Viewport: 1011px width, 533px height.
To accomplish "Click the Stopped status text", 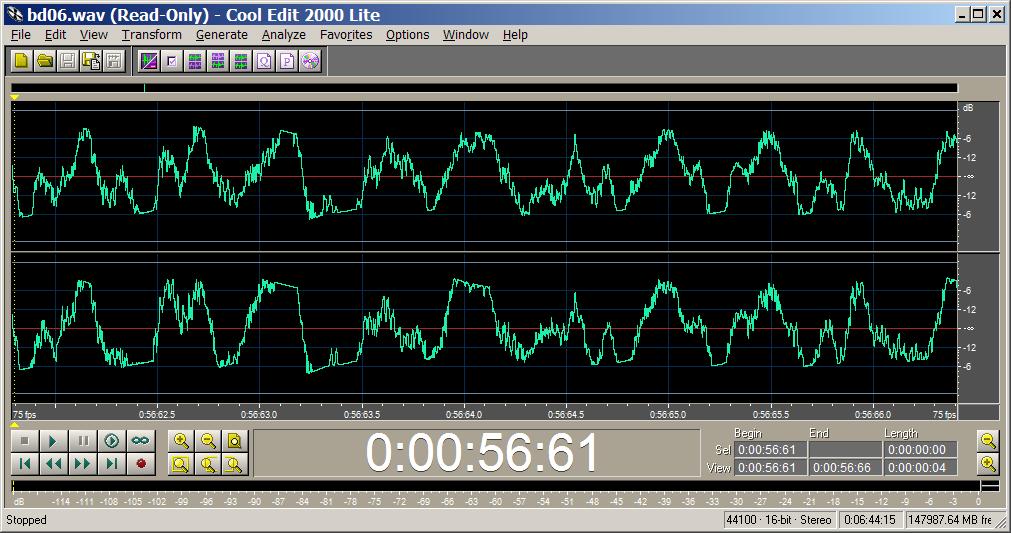I will (x=26, y=519).
